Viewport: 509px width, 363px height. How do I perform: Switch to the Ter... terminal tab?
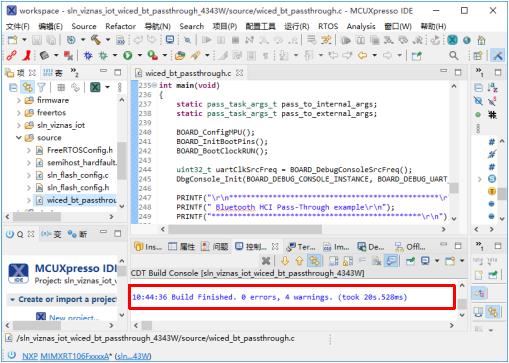[301, 247]
